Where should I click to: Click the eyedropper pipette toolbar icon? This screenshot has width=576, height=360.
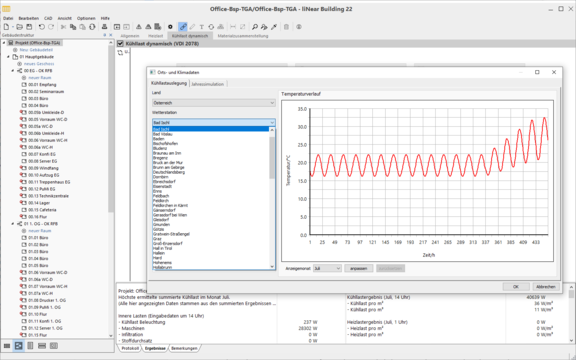point(274,27)
